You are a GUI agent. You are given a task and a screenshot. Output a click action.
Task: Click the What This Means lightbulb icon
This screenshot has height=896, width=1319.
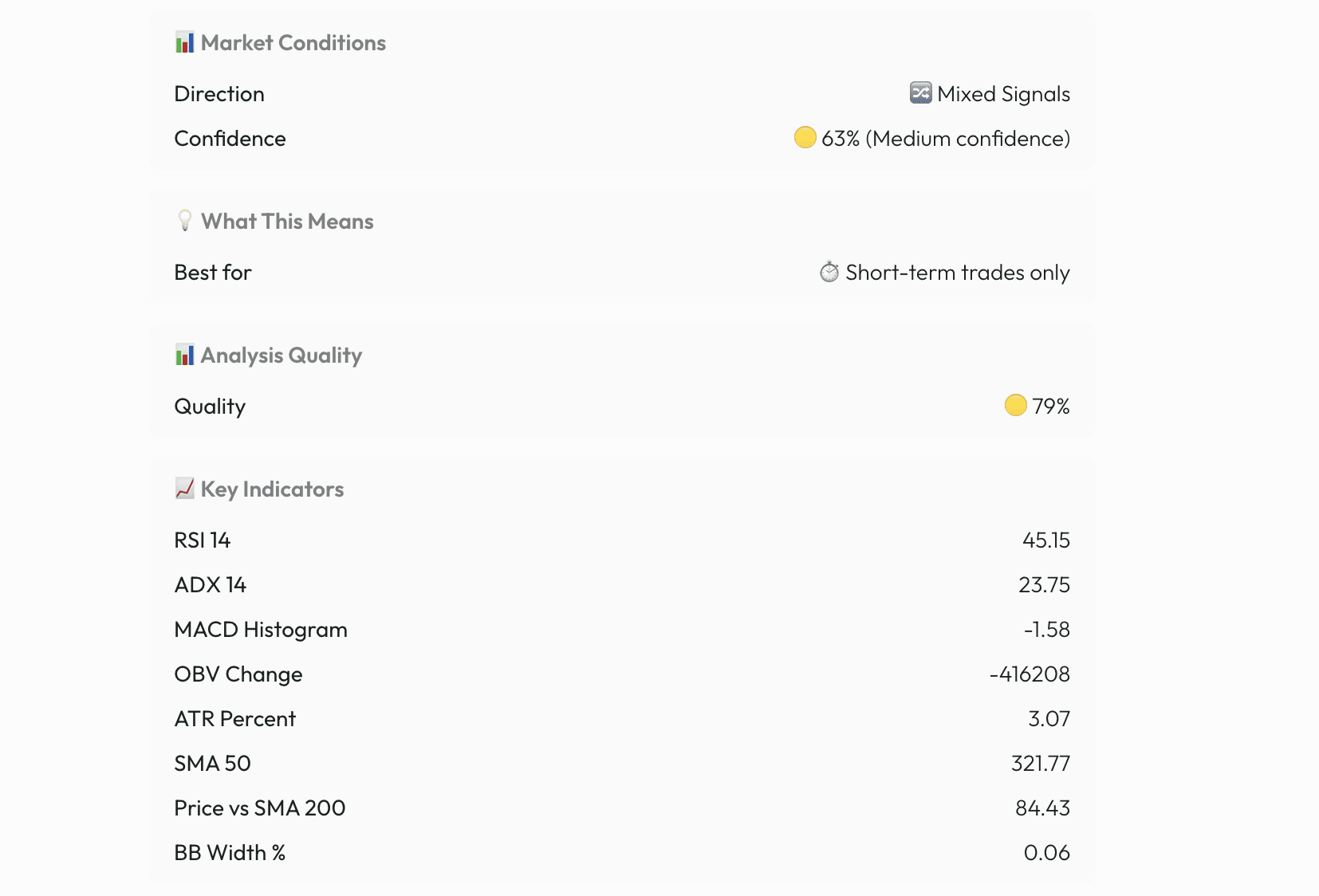[x=184, y=221]
